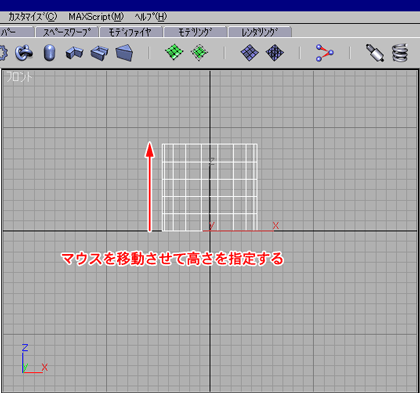Switch to the モディファイヤ tab
This screenshot has height=393, width=420.
click(130, 32)
